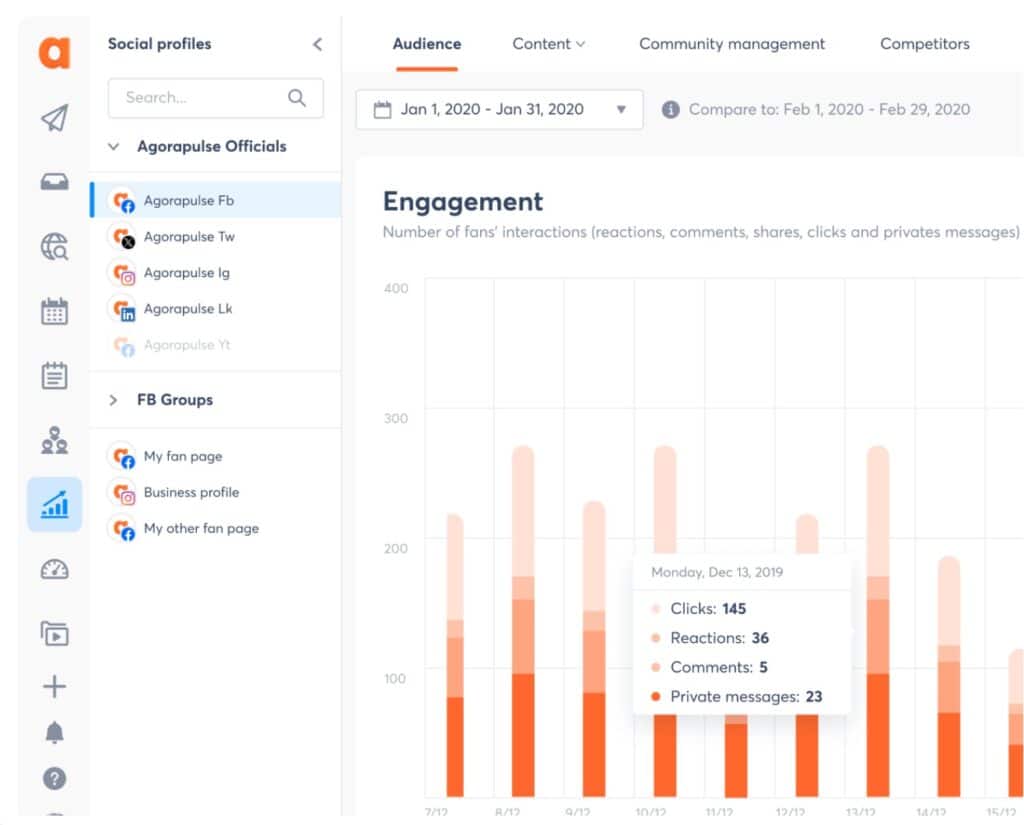The width and height of the screenshot is (1024, 825).
Task: Click the Agorapulse Tw profile avatar
Action: pos(121,236)
